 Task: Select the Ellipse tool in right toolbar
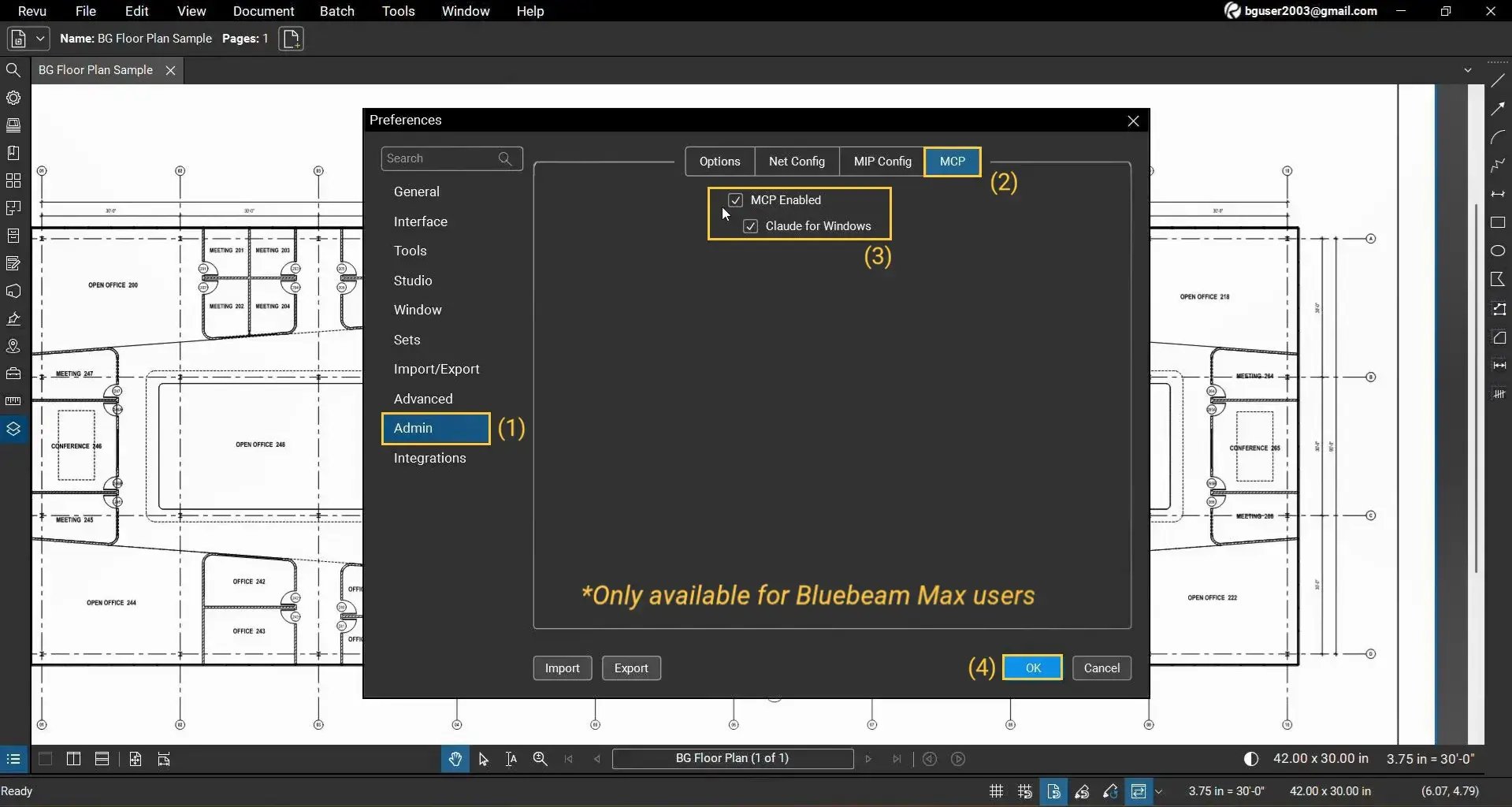(1498, 251)
